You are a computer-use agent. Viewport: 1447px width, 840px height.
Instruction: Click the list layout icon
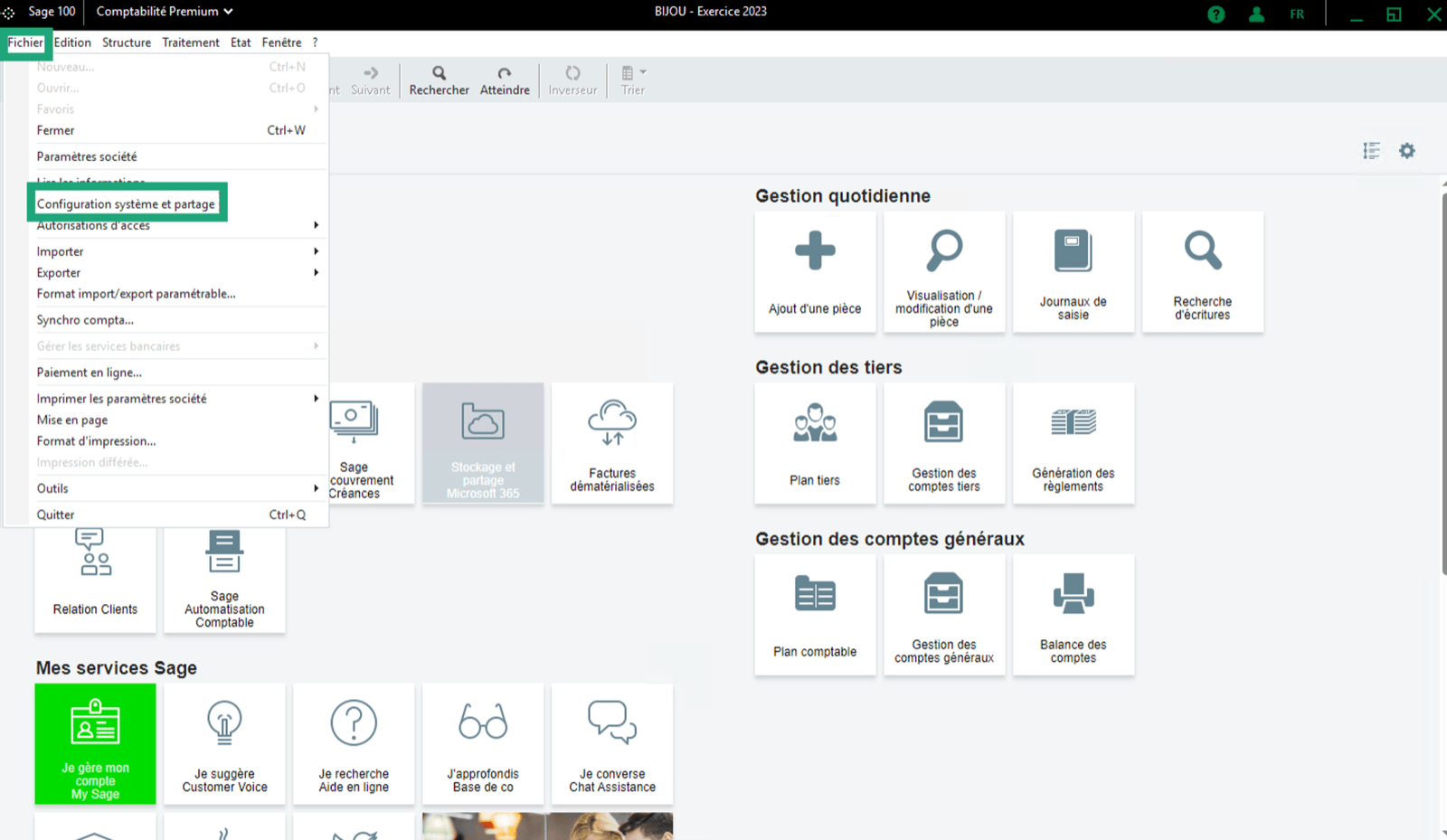pos(1372,151)
